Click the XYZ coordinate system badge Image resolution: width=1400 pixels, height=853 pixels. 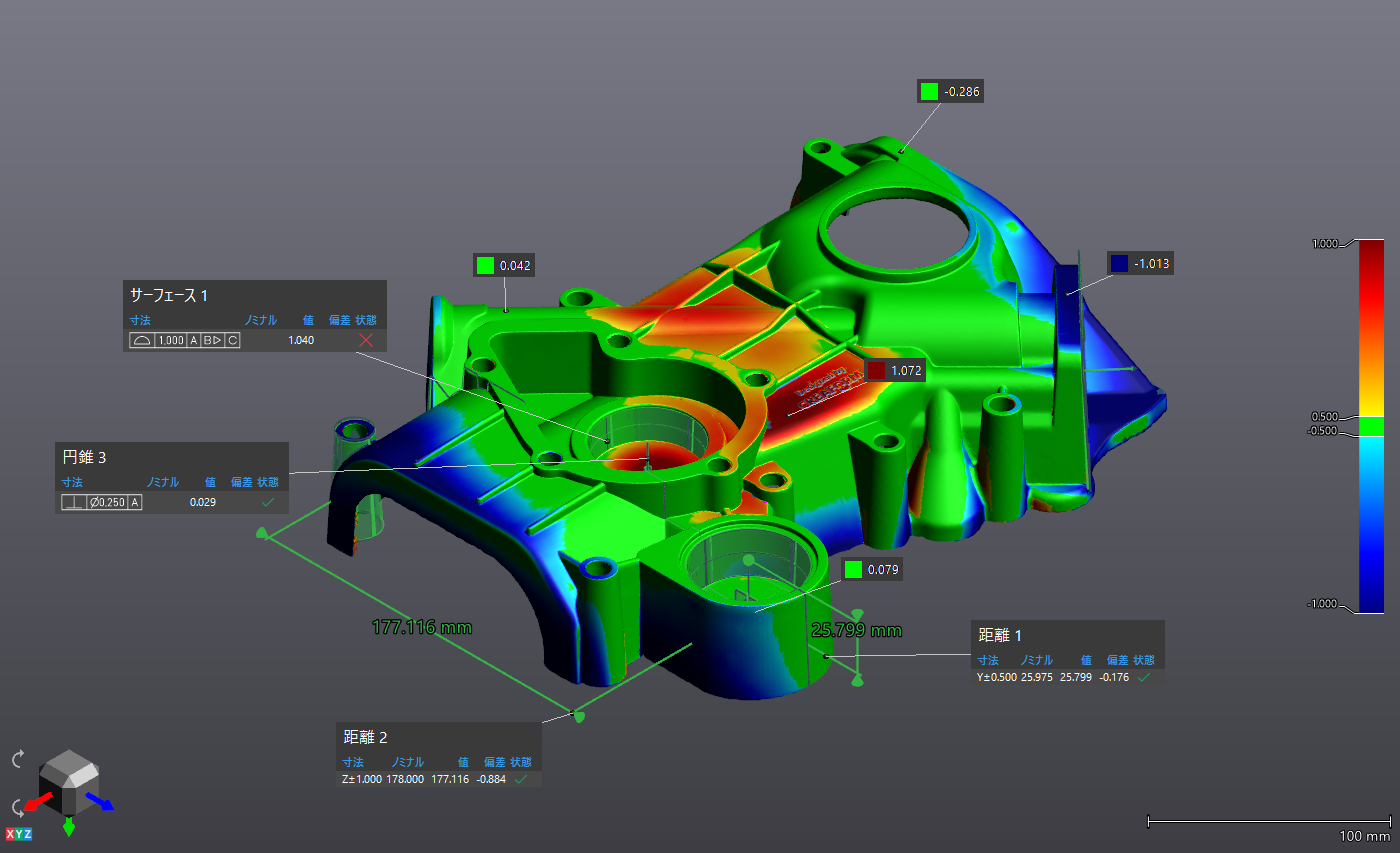point(19,834)
